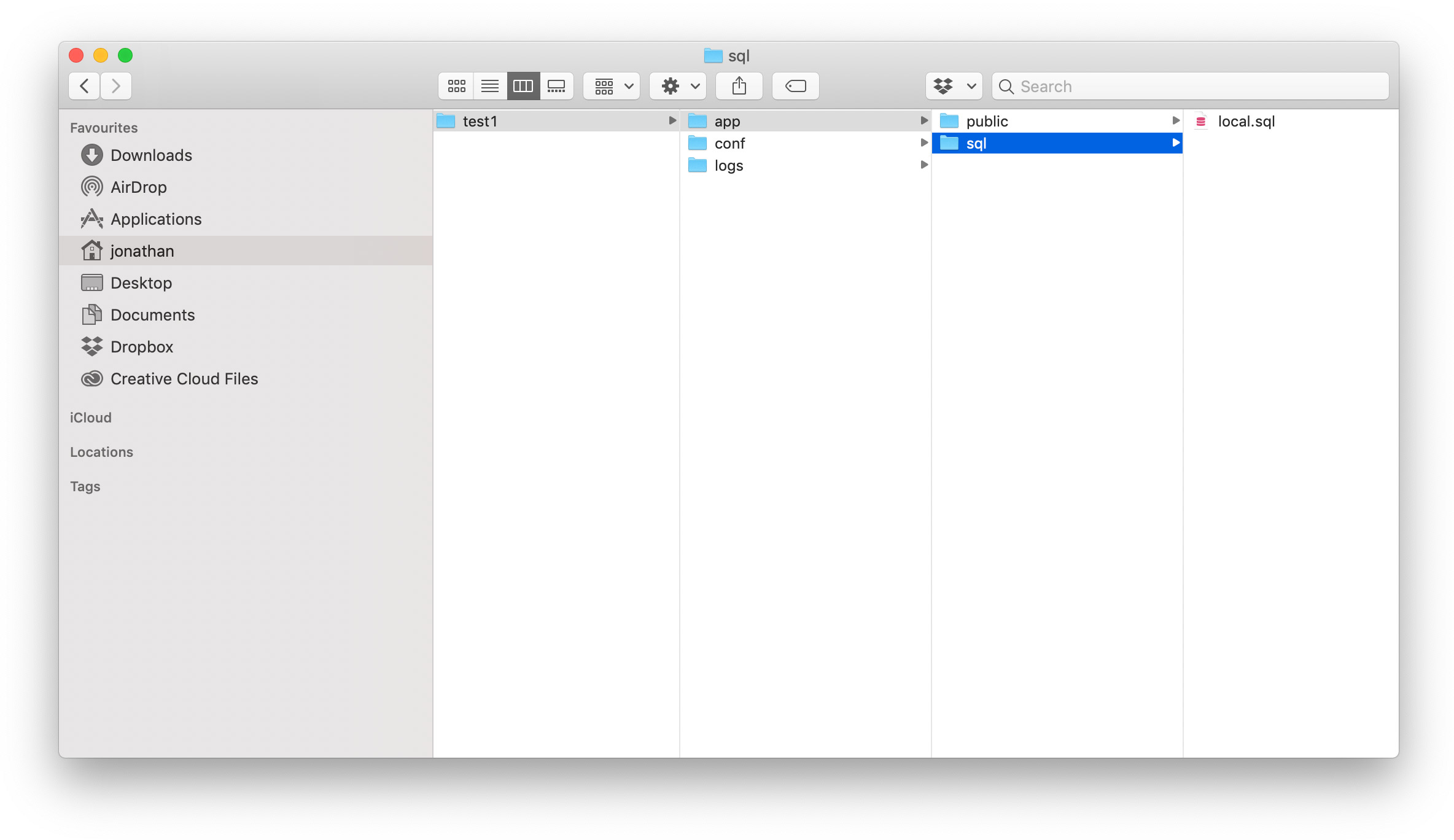The width and height of the screenshot is (1454, 840).
Task: Expand the logs folder arrow
Action: [922, 165]
